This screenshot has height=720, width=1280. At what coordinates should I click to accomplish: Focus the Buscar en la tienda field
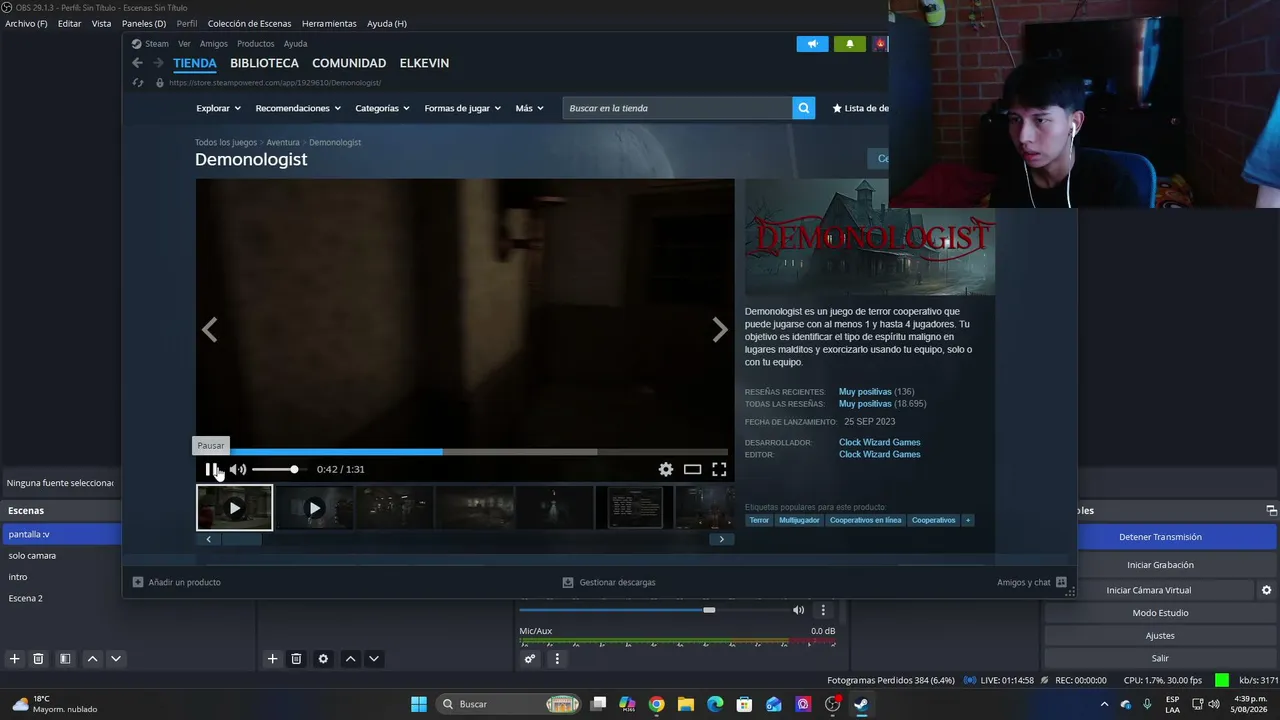click(677, 108)
